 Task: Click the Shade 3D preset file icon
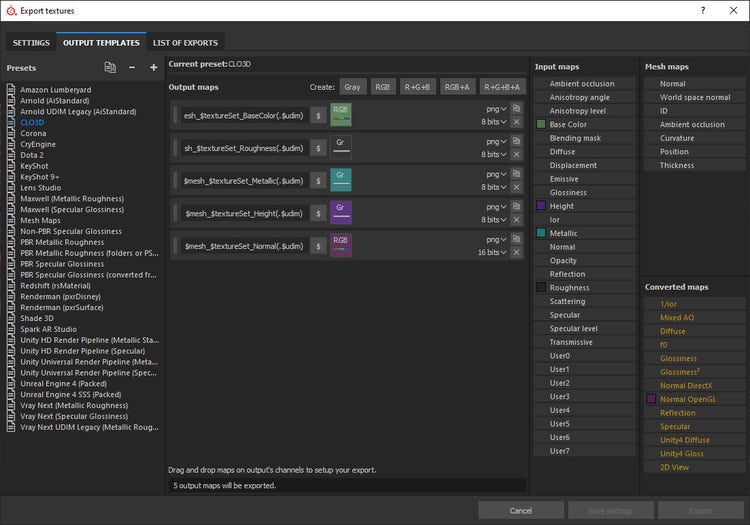(x=11, y=318)
